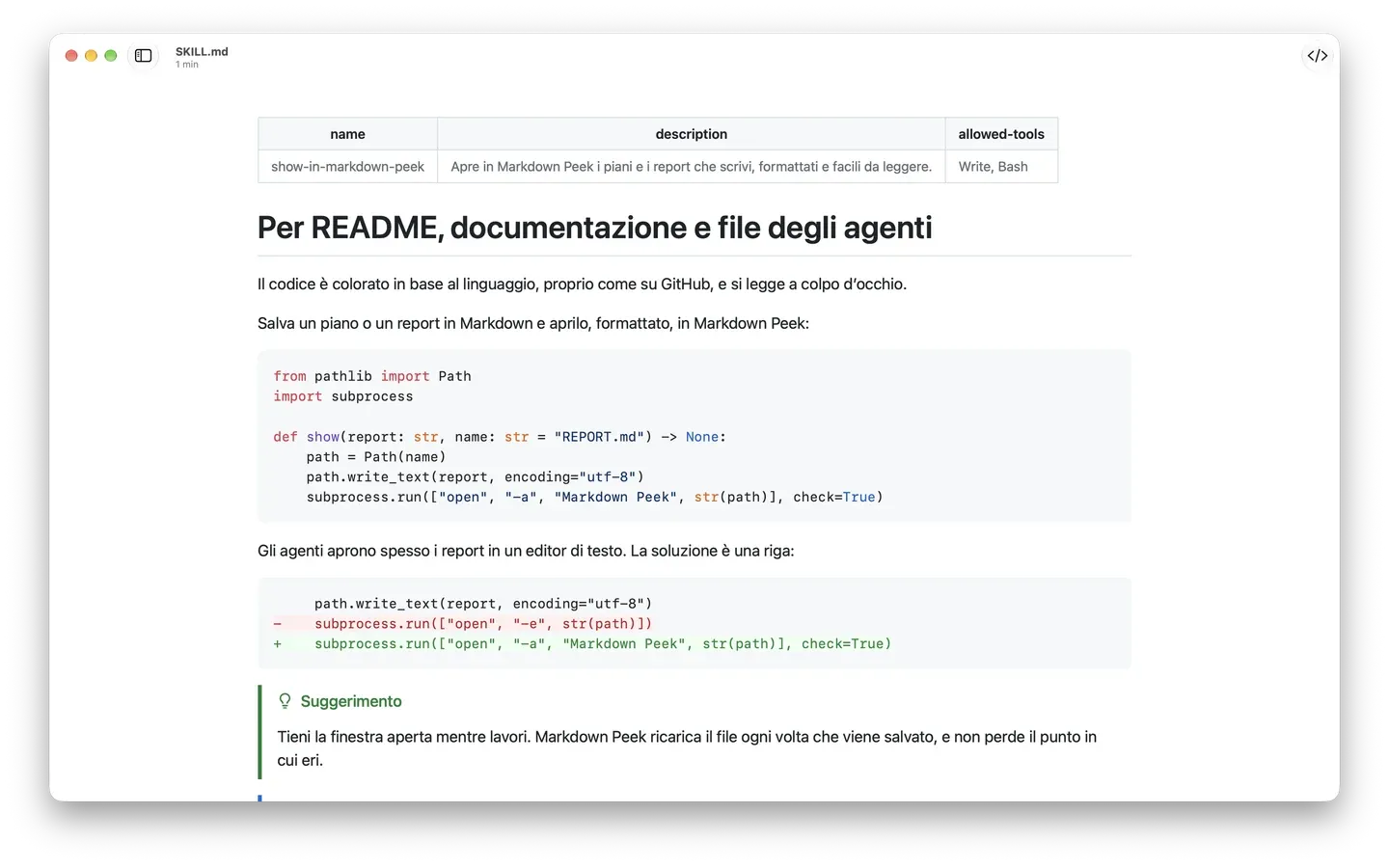This screenshot has height=868, width=1389.
Task: Click the Suggerimento lightbulb icon
Action: coord(285,701)
